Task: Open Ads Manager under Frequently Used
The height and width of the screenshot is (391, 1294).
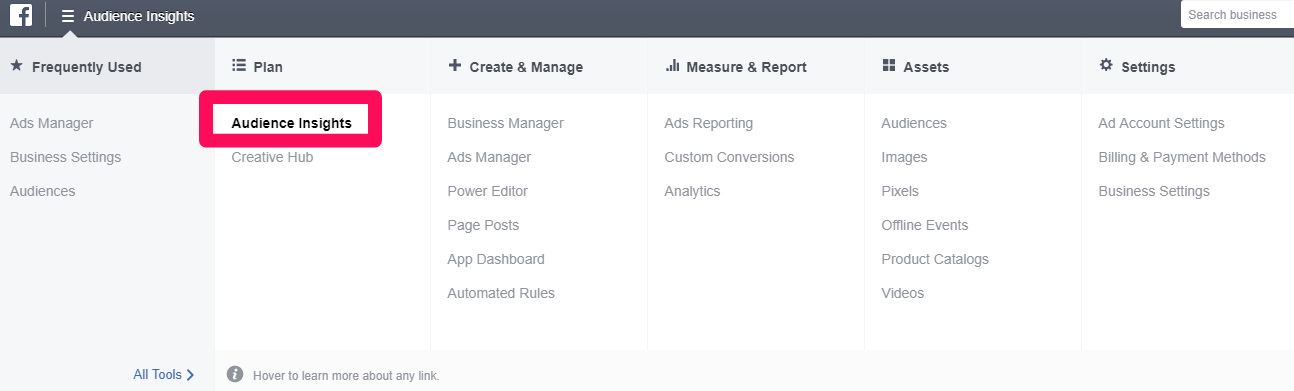Action: [51, 123]
